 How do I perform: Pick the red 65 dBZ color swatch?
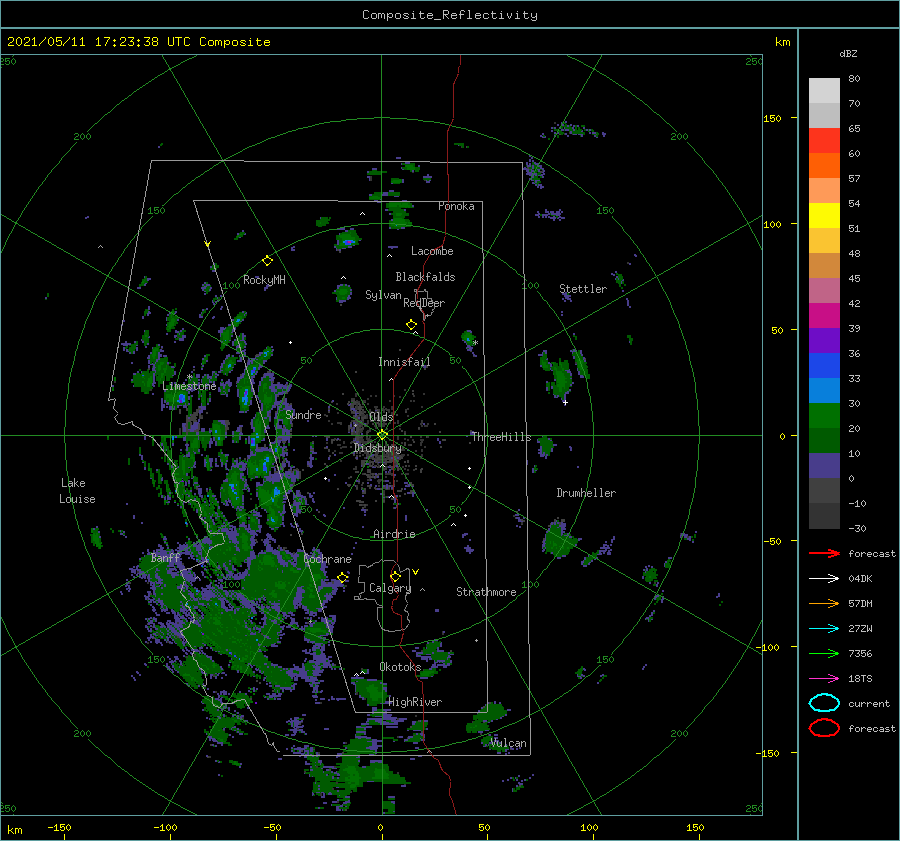[x=824, y=141]
